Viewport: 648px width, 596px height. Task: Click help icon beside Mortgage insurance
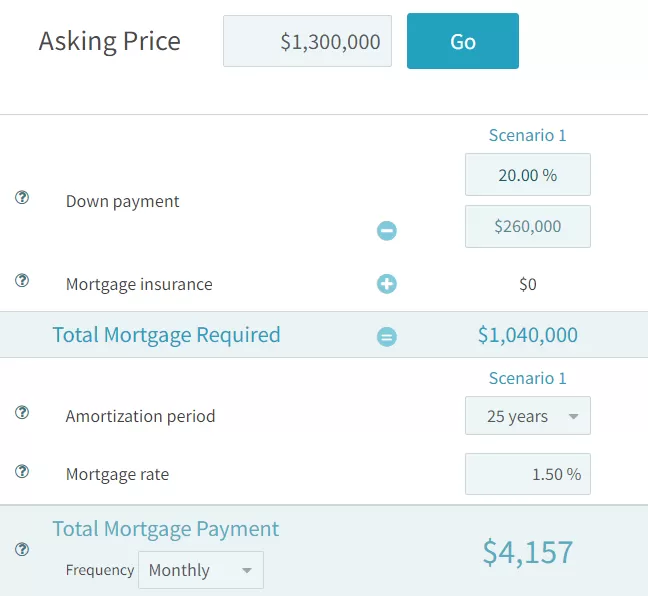(x=22, y=281)
